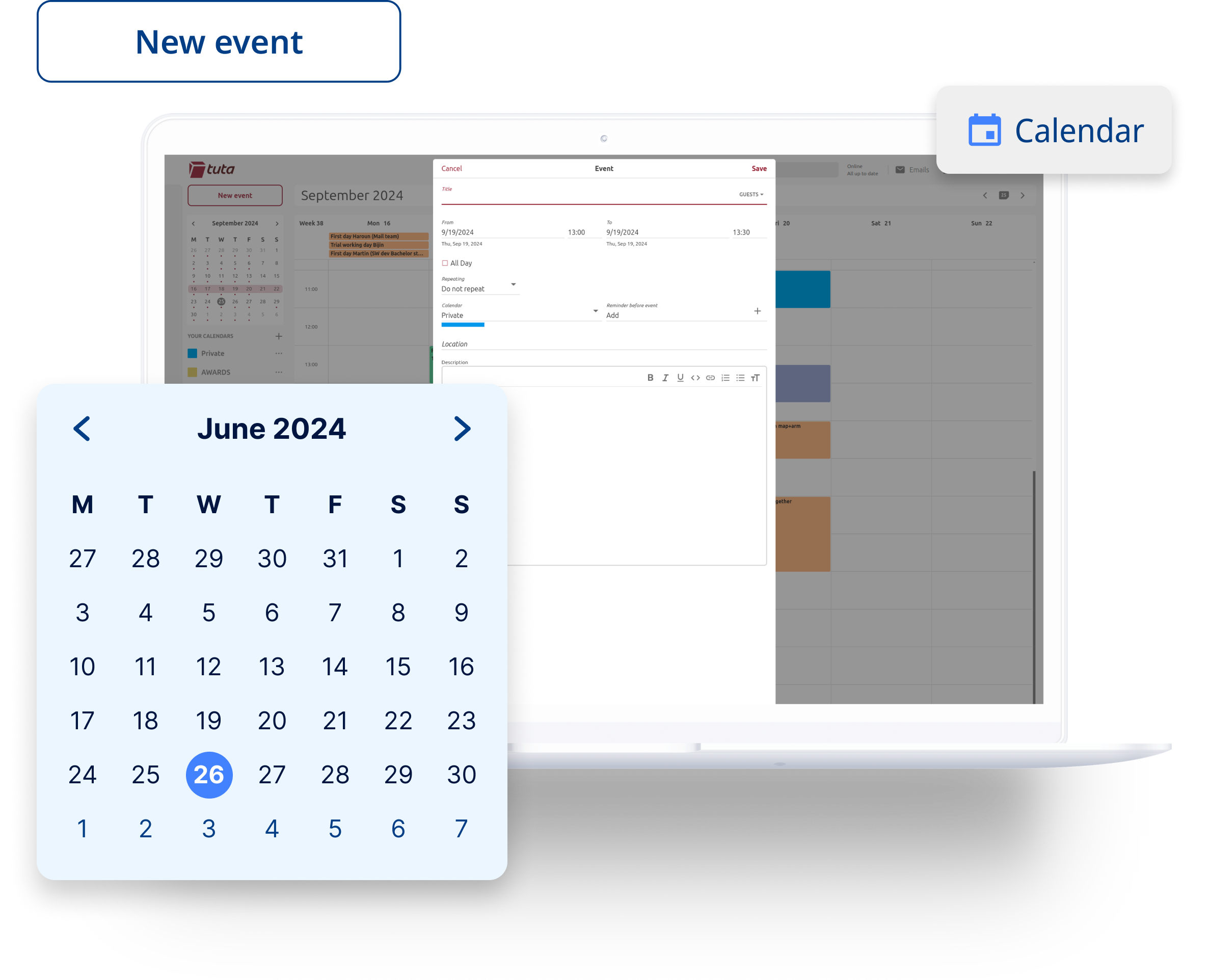Screen dimensions: 1209x980
Task: Click the Bold formatting icon
Action: coord(648,378)
